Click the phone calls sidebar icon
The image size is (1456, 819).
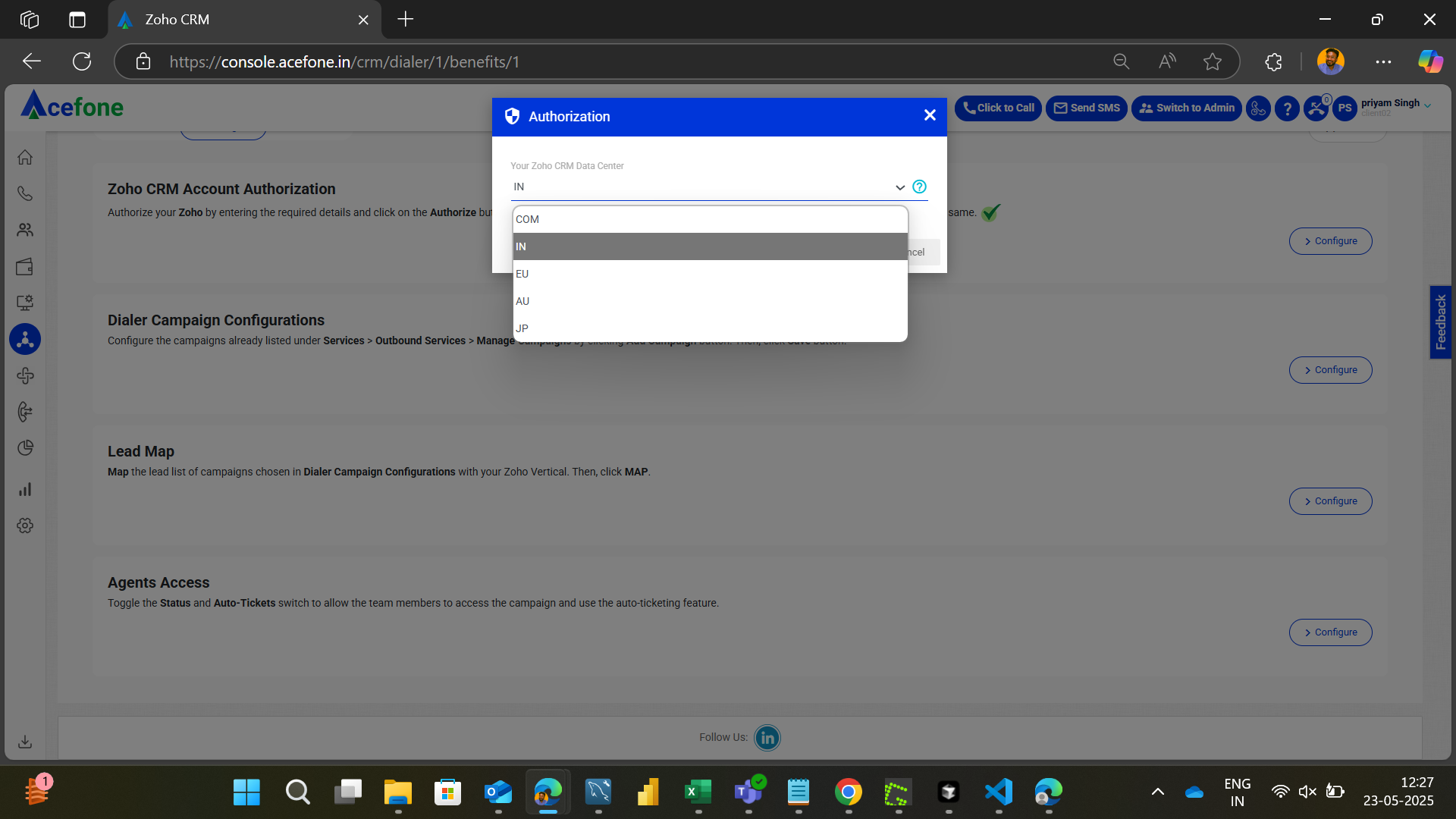pos(25,193)
